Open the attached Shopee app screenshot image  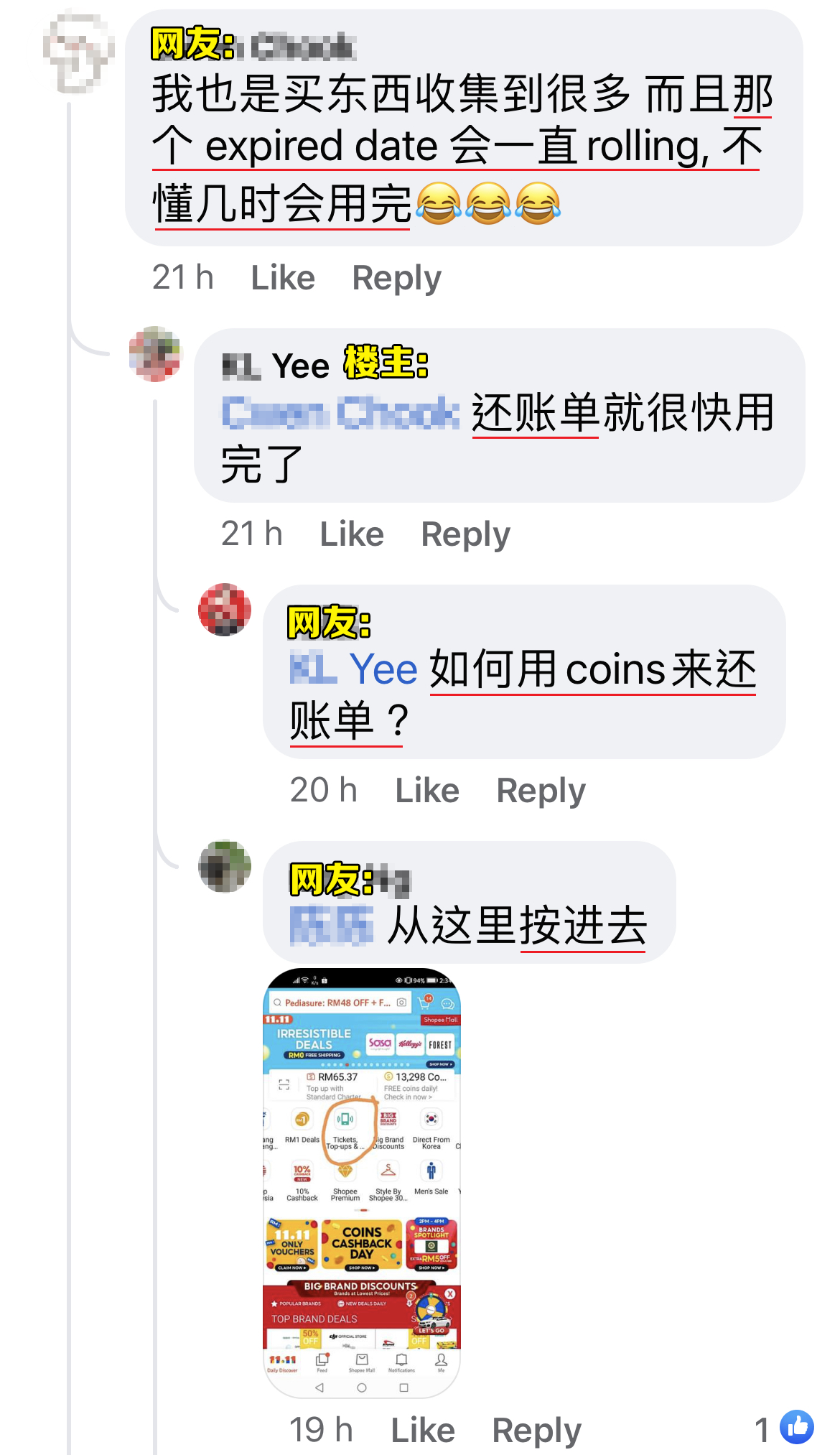[x=362, y=1183]
